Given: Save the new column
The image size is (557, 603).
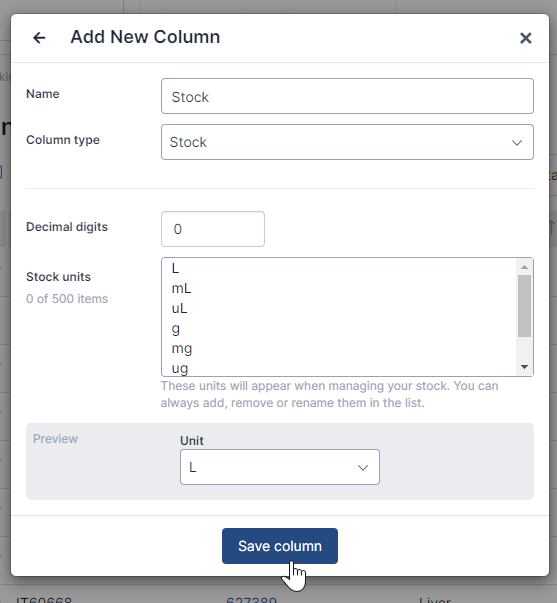Looking at the screenshot, I should click(280, 546).
